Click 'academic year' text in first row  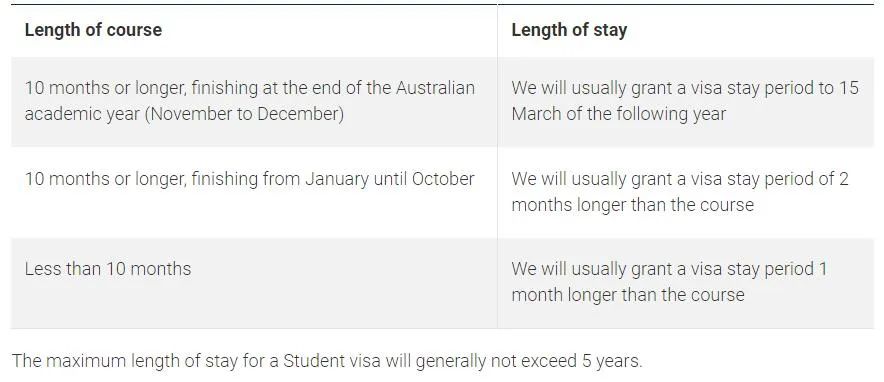[x=81, y=114]
